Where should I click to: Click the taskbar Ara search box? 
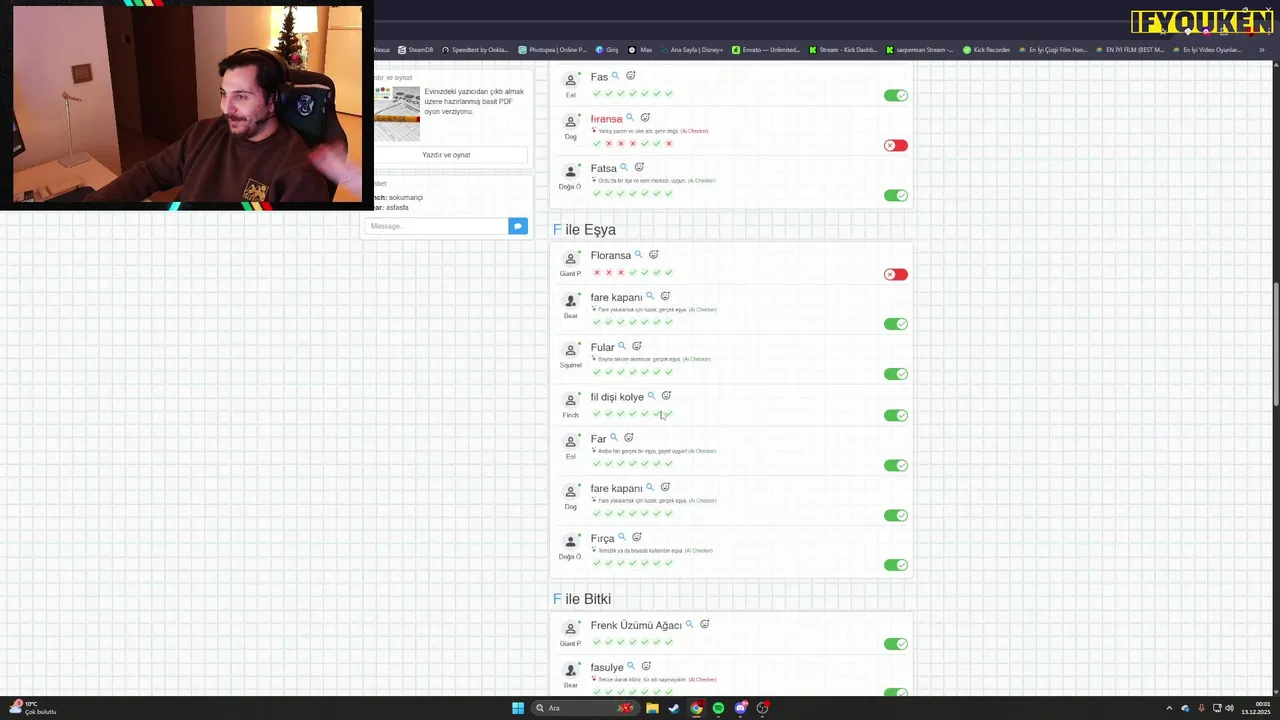pyautogui.click(x=584, y=708)
